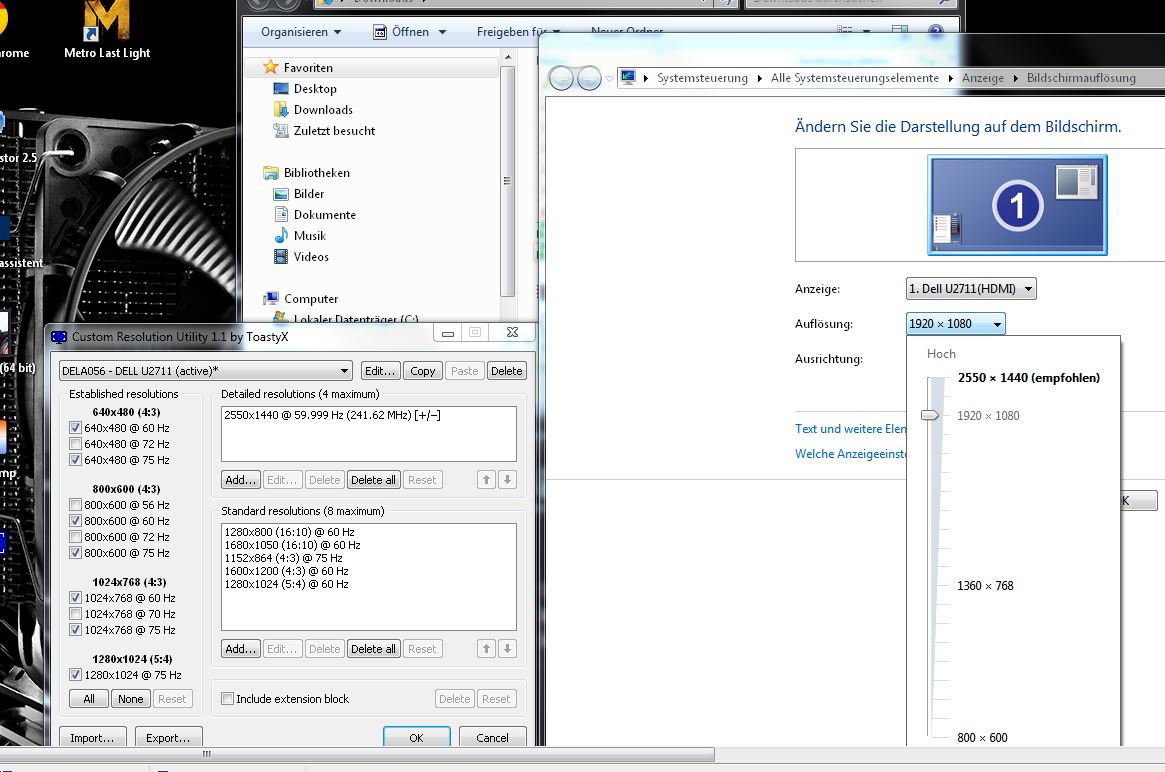This screenshot has height=772, width=1165.
Task: Expand Systemsteuerung breadcrumb arrow
Action: coord(759,78)
